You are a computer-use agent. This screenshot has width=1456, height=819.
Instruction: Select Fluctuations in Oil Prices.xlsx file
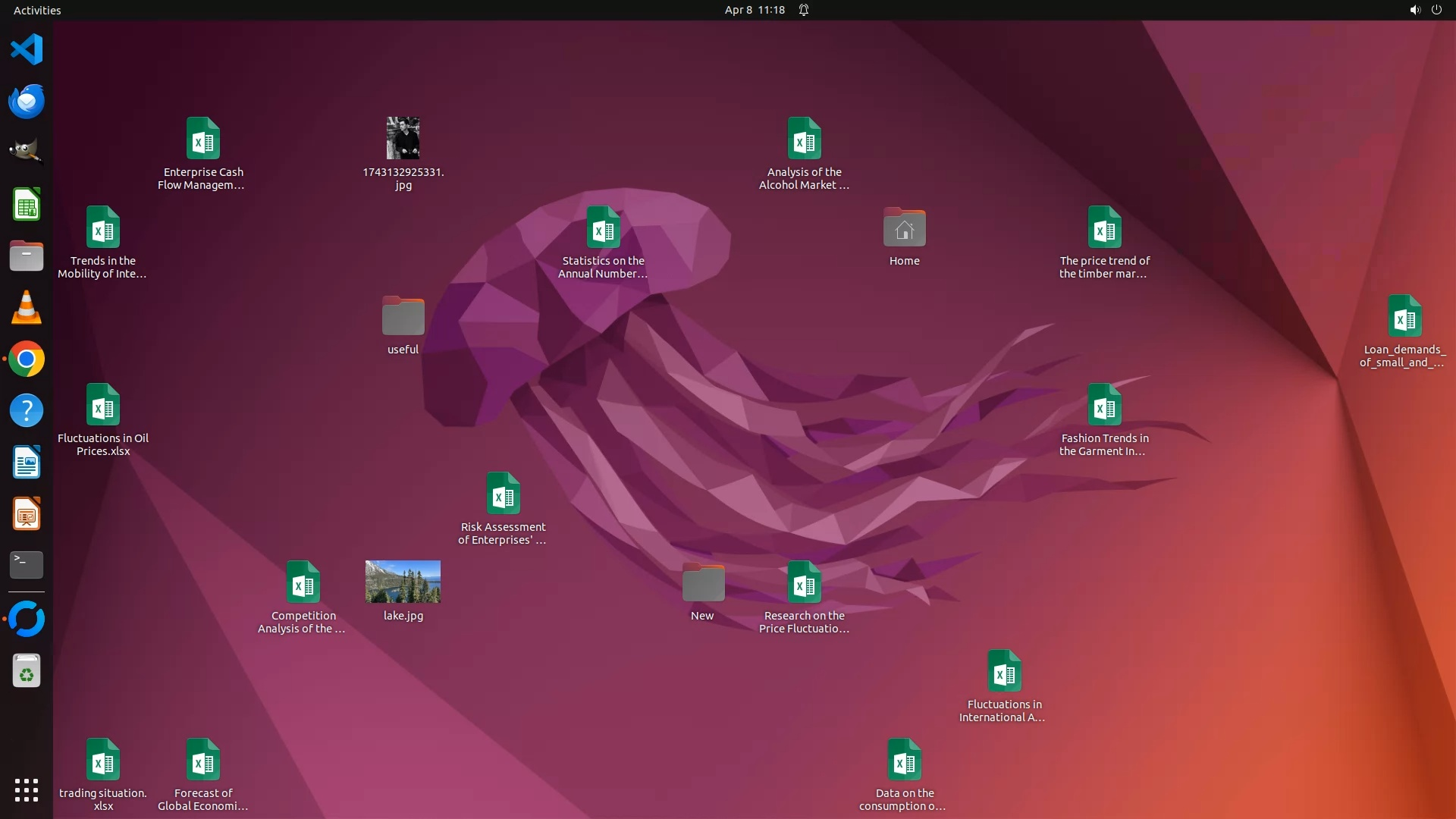tap(103, 405)
